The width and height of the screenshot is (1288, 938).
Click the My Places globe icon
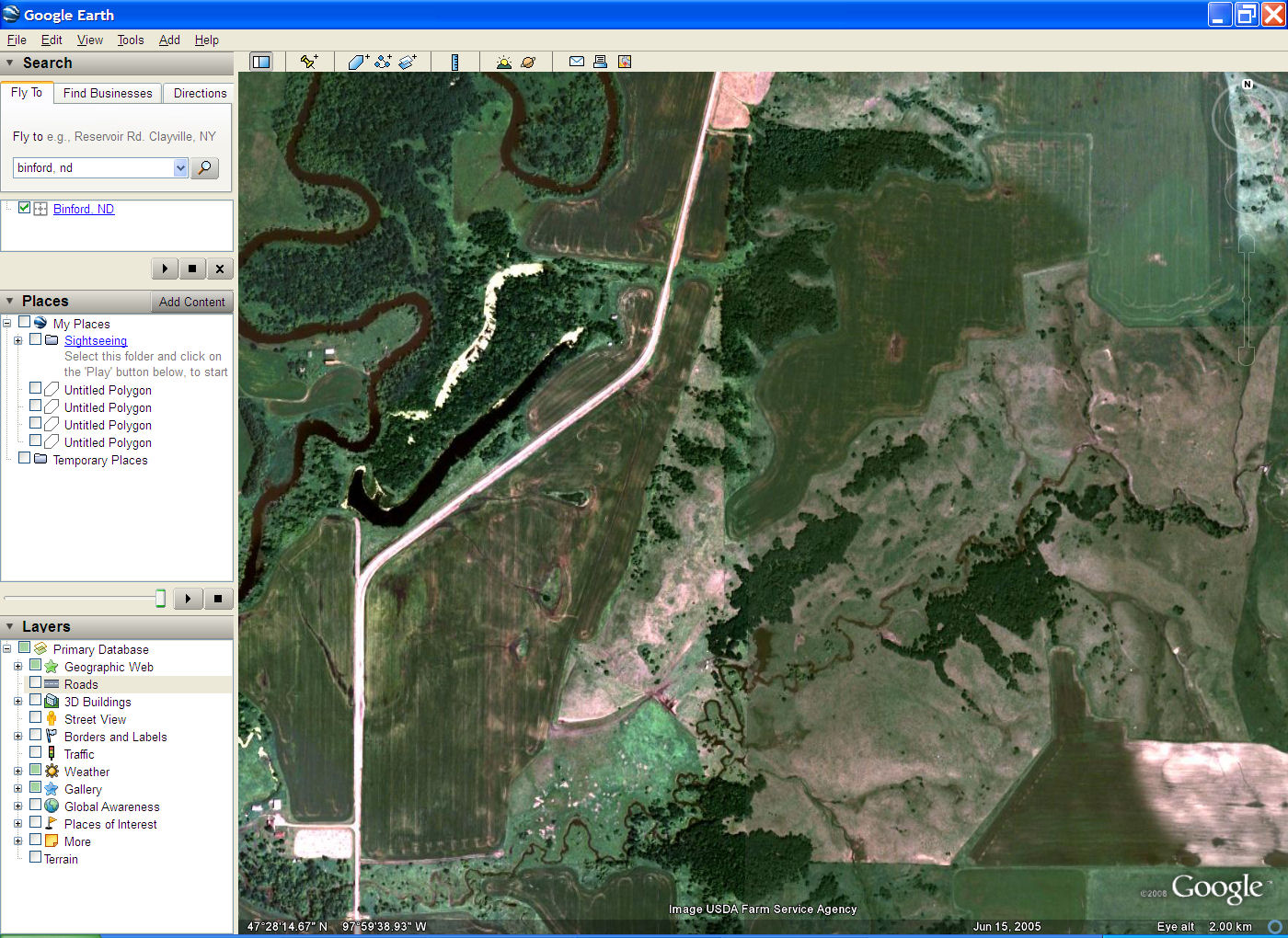pyautogui.click(x=40, y=323)
